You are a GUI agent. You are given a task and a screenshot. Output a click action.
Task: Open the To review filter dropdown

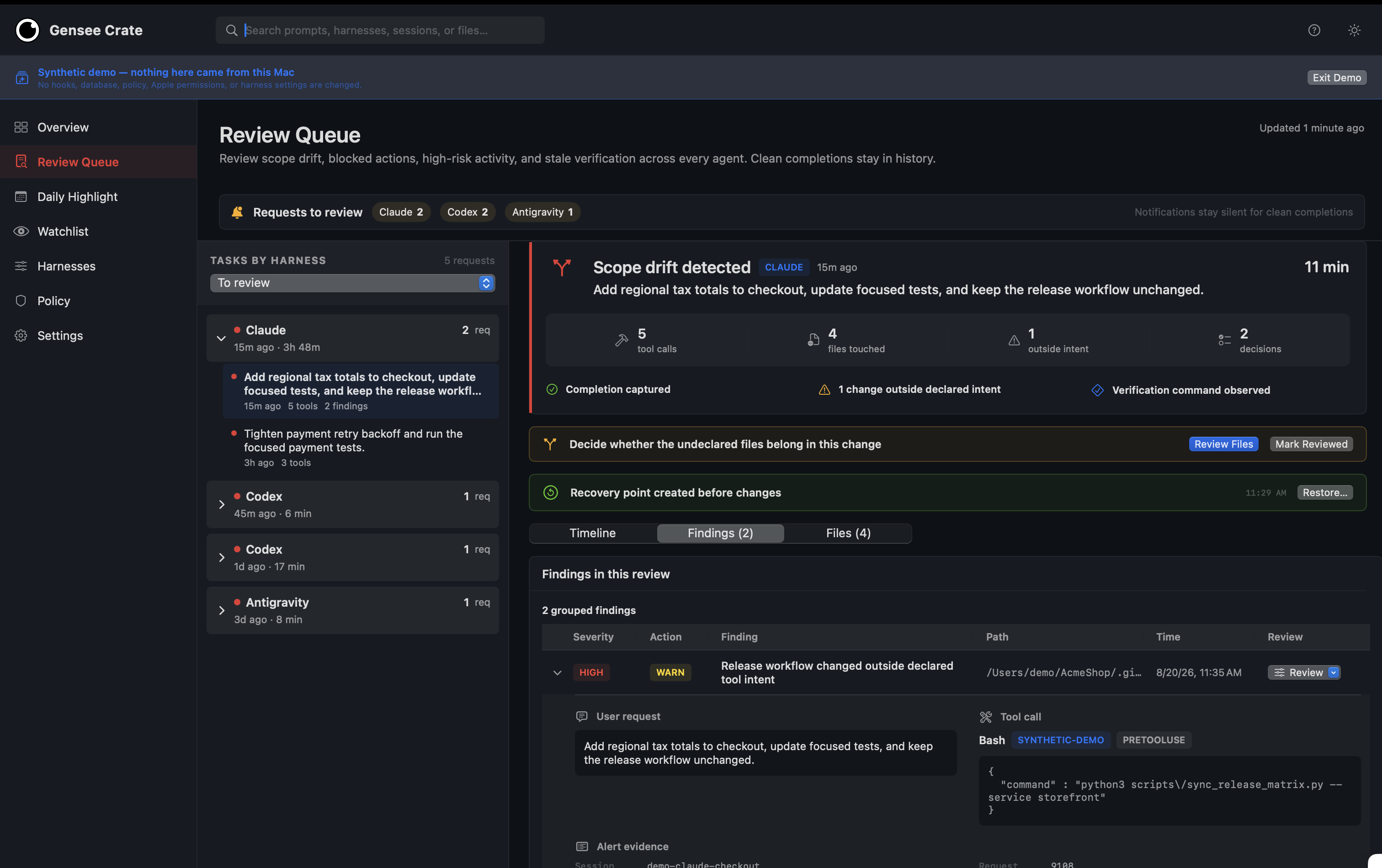click(x=352, y=283)
